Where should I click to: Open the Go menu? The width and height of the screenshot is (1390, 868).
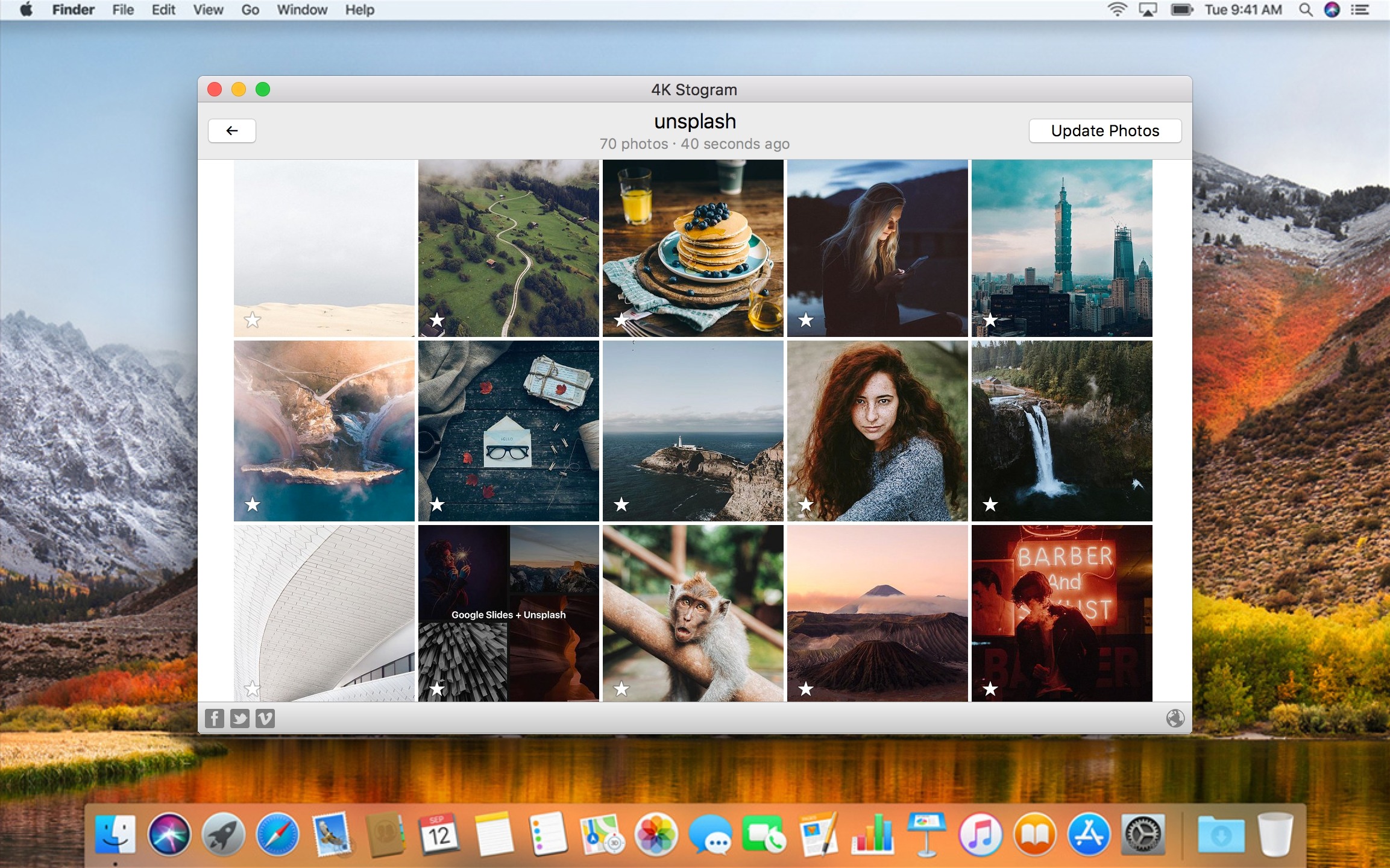250,10
